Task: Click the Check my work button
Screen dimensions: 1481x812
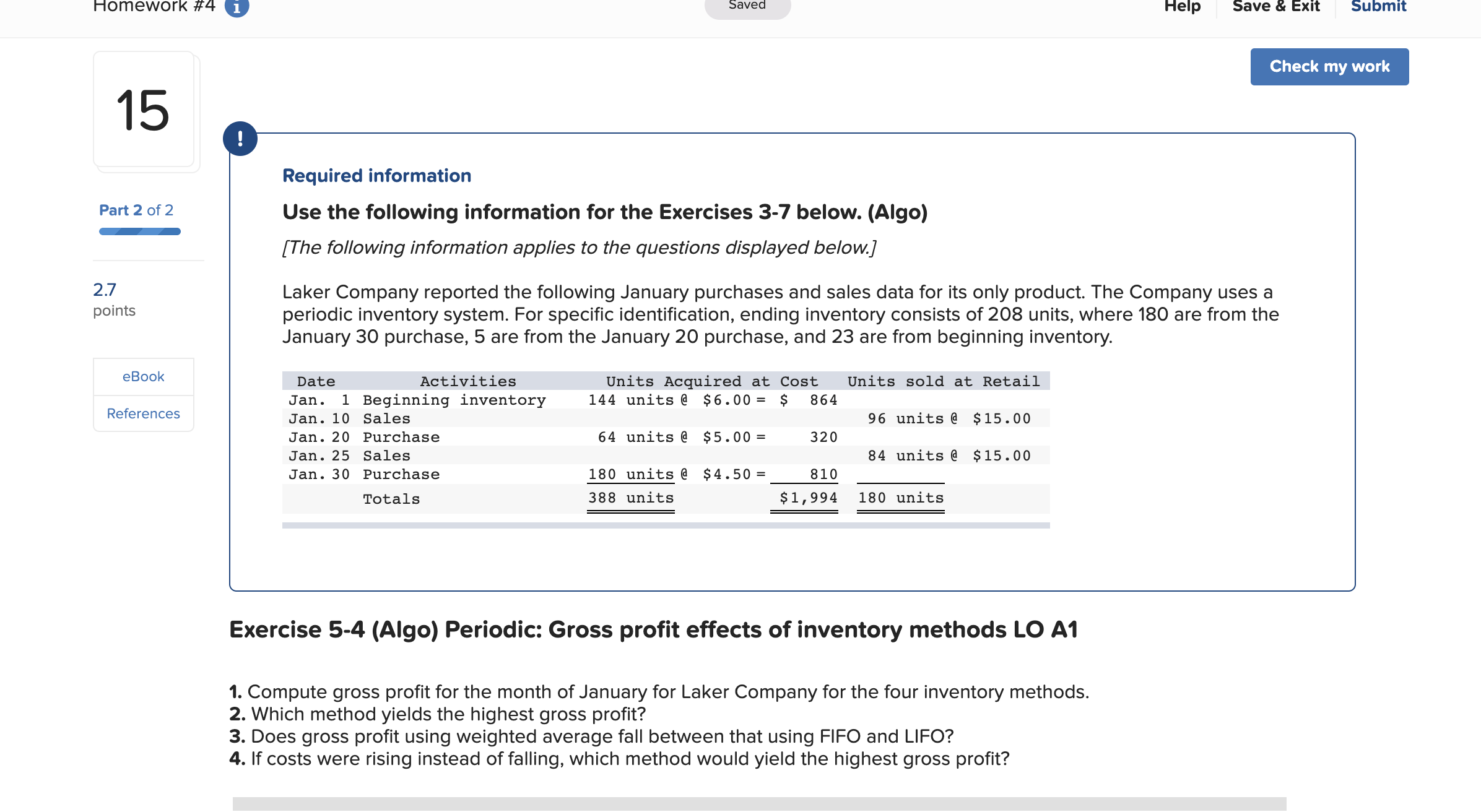Action: [1329, 66]
